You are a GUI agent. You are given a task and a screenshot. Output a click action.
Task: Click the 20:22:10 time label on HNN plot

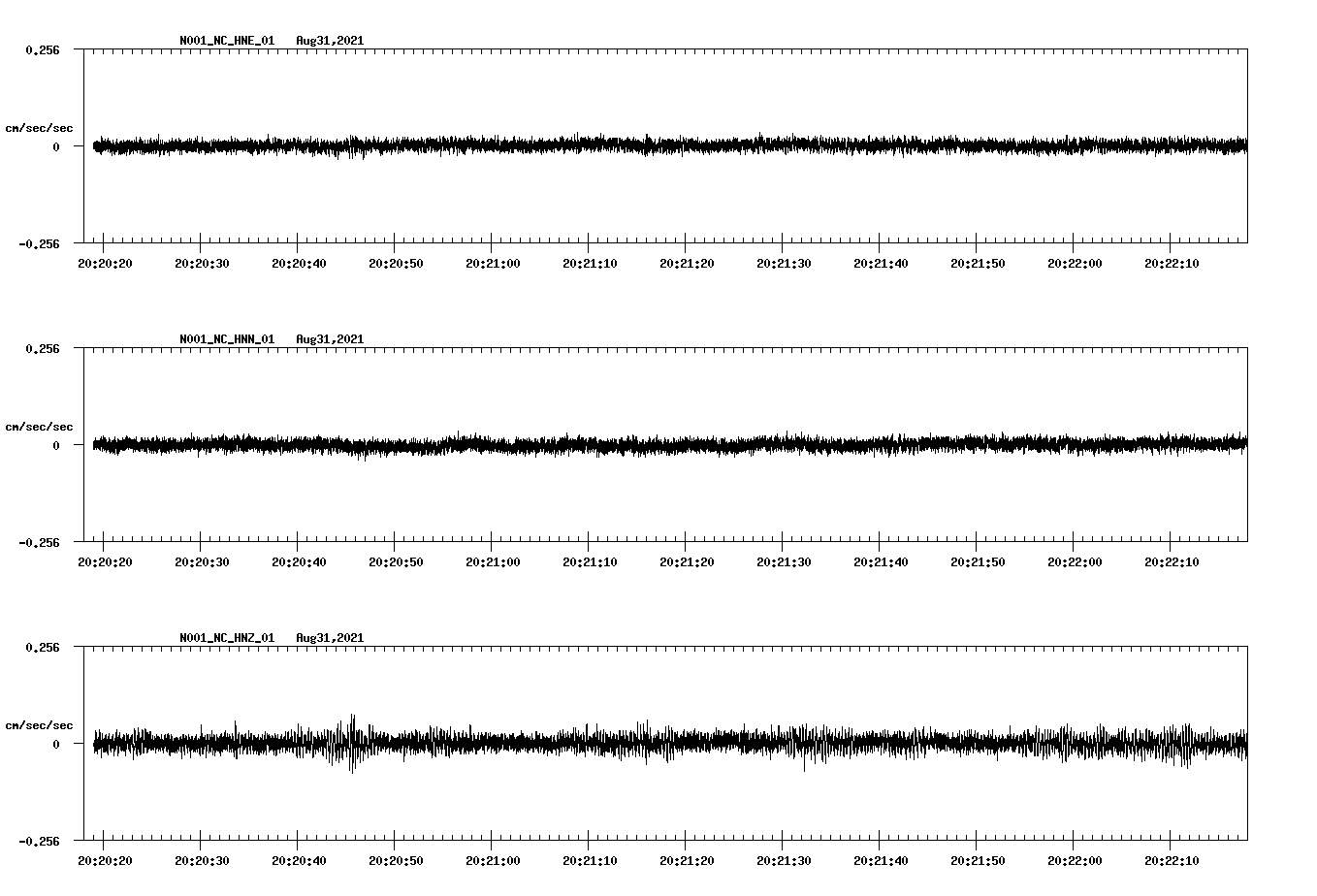tap(1172, 562)
